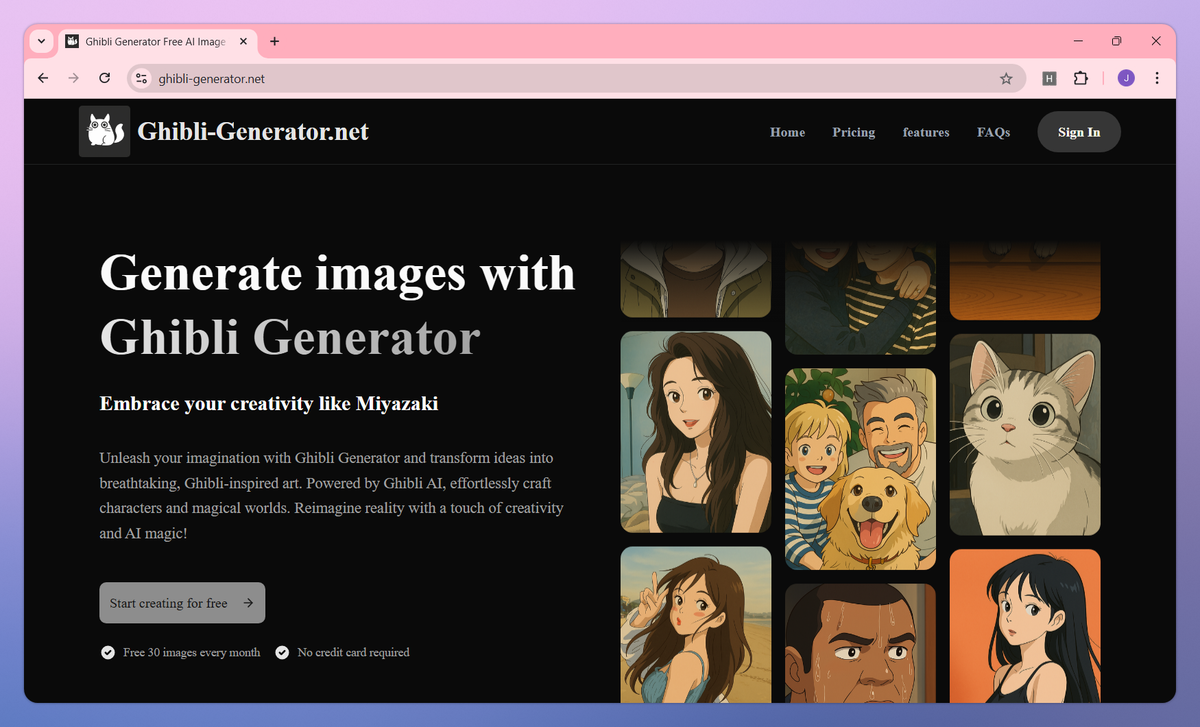Viewport: 1200px width, 727px height.
Task: Open the J profile avatar
Action: pos(1126,78)
